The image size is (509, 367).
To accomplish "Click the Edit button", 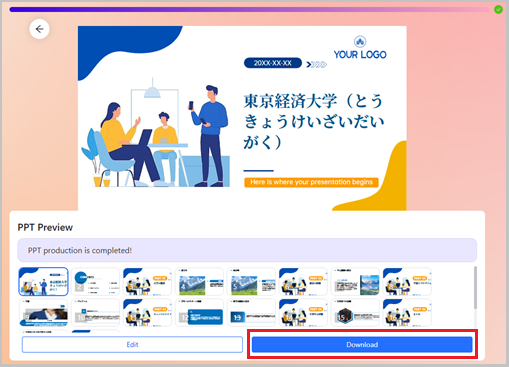I will coord(132,344).
